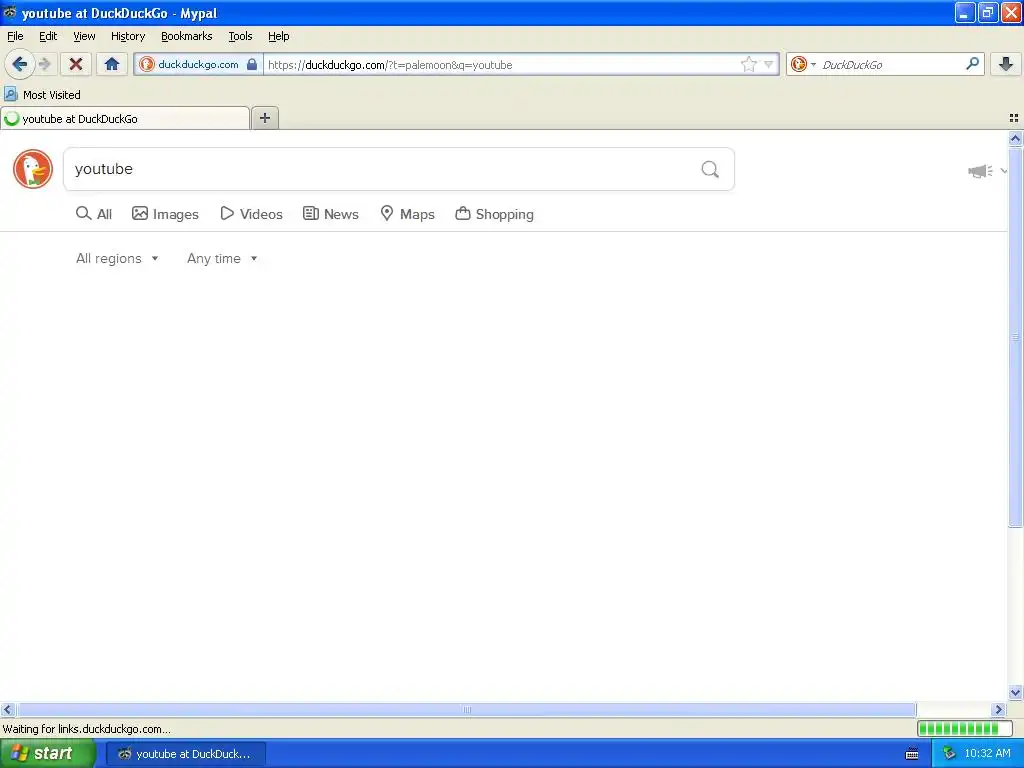Click the padlock security icon
This screenshot has width=1024, height=768.
click(x=252, y=64)
